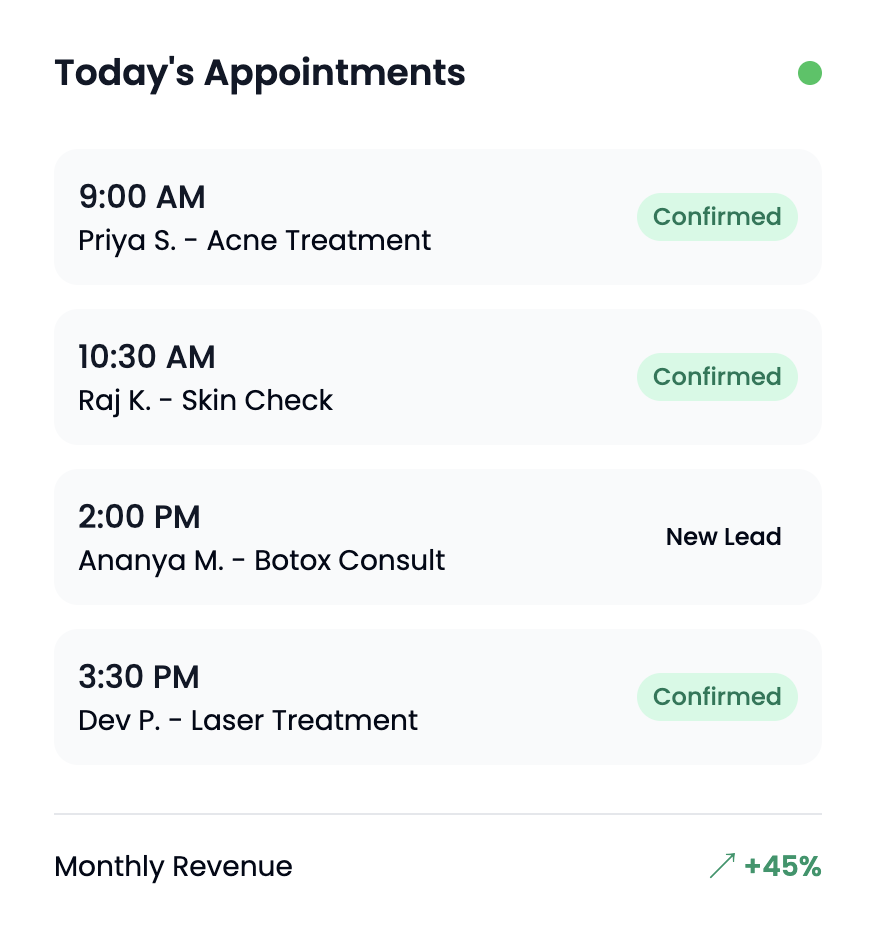Click the Monthly Revenue label
Image resolution: width=872 pixels, height=940 pixels.
(x=173, y=866)
